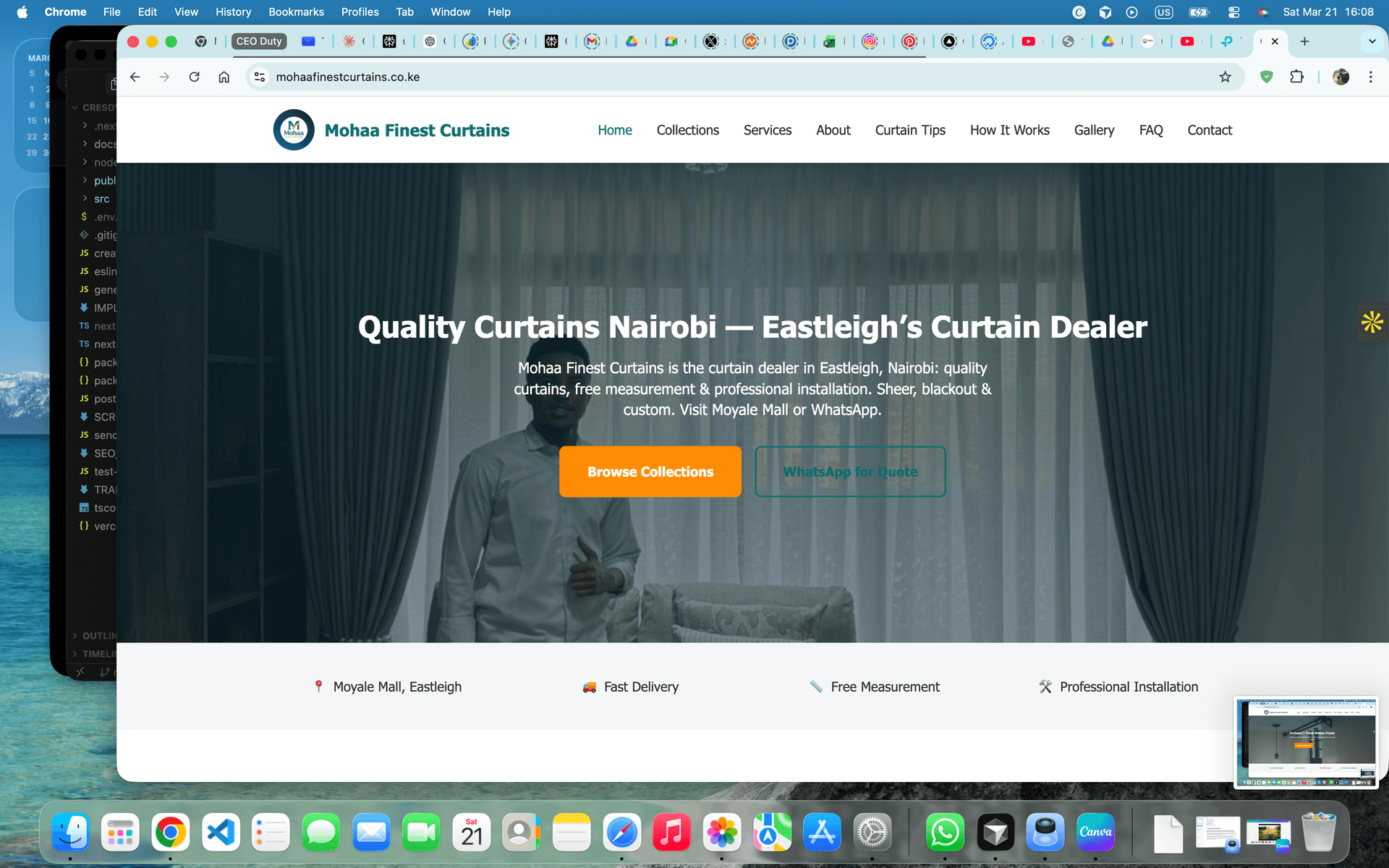Open WhatsApp from the dock
This screenshot has width=1389, height=868.
click(x=945, y=833)
